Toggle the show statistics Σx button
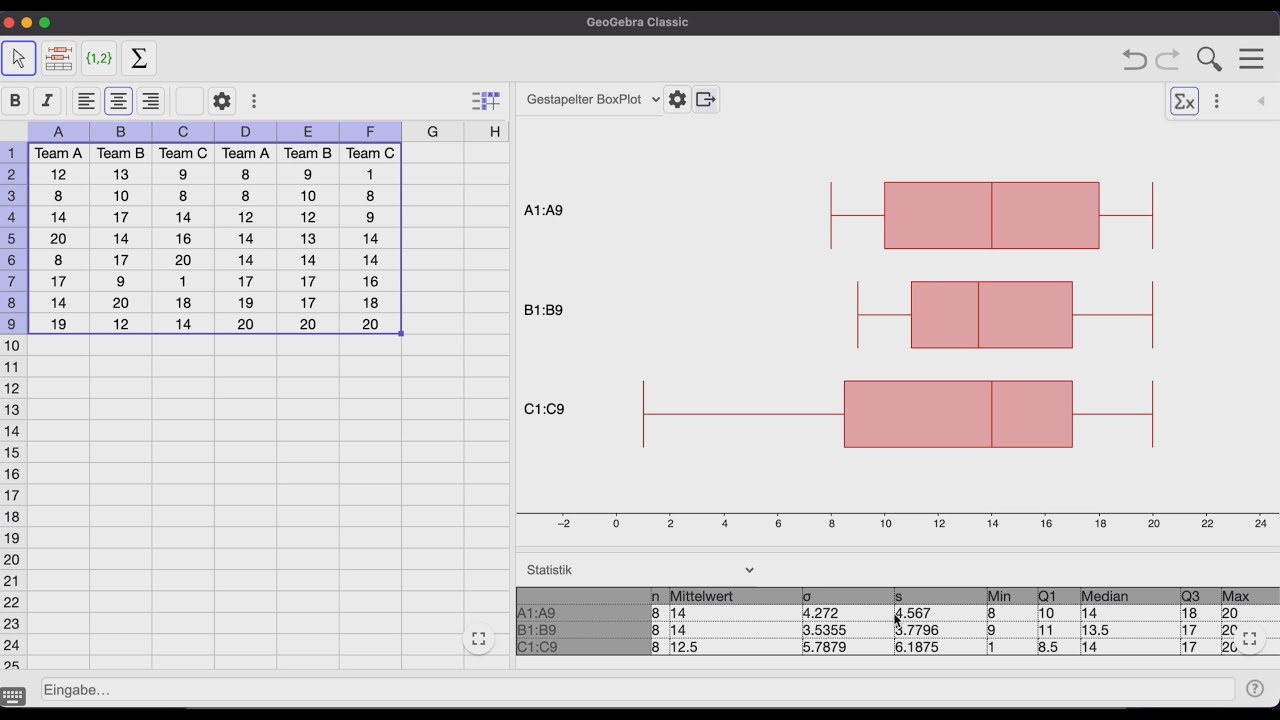Image resolution: width=1280 pixels, height=720 pixels. [x=1184, y=101]
